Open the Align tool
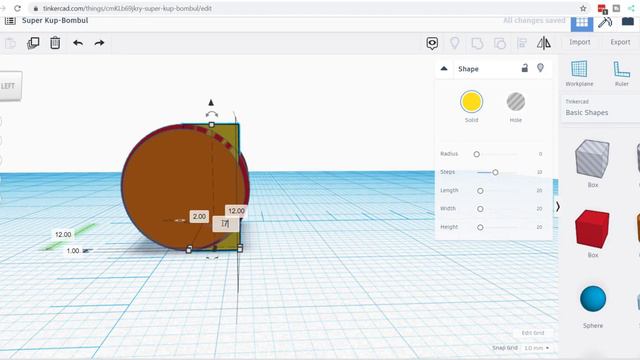 [522, 43]
